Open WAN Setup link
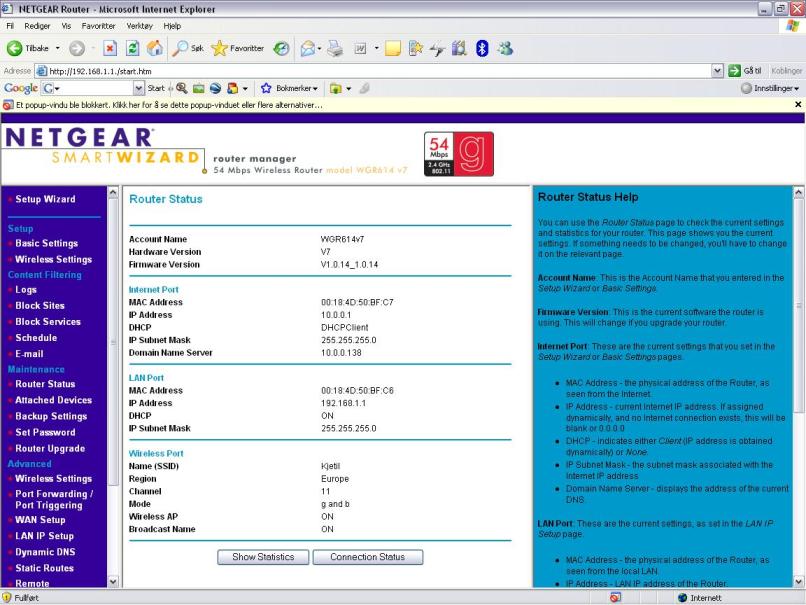Image resolution: width=806 pixels, height=605 pixels. 40,520
